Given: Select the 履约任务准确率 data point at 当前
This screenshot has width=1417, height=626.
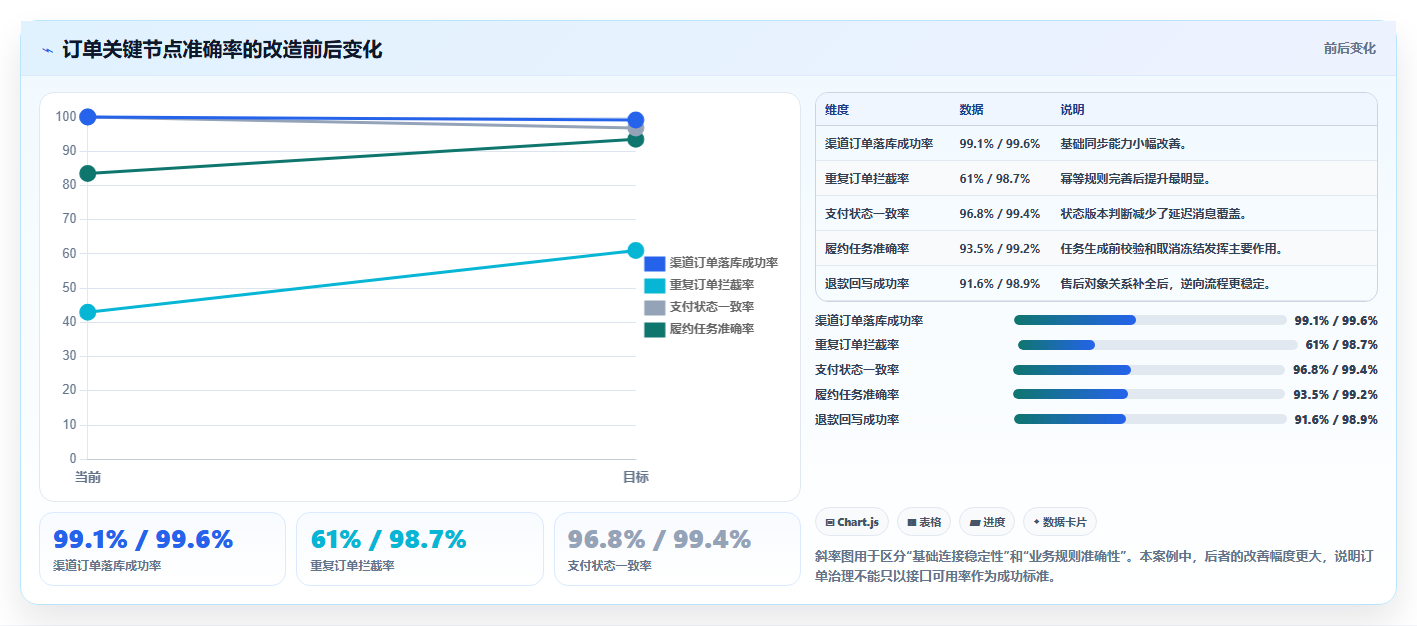Looking at the screenshot, I should point(88,173).
